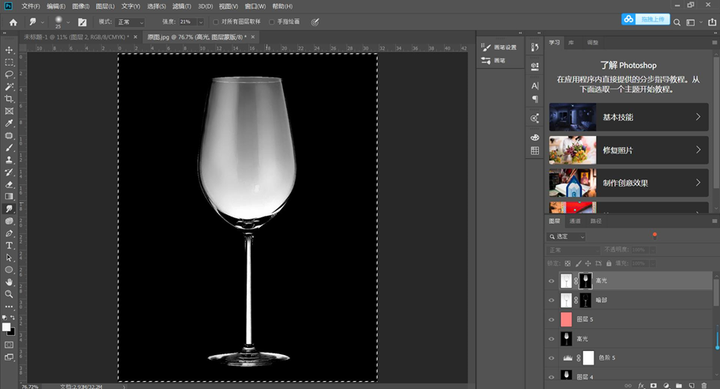Toggle lock transparent pixels icon

[568, 263]
